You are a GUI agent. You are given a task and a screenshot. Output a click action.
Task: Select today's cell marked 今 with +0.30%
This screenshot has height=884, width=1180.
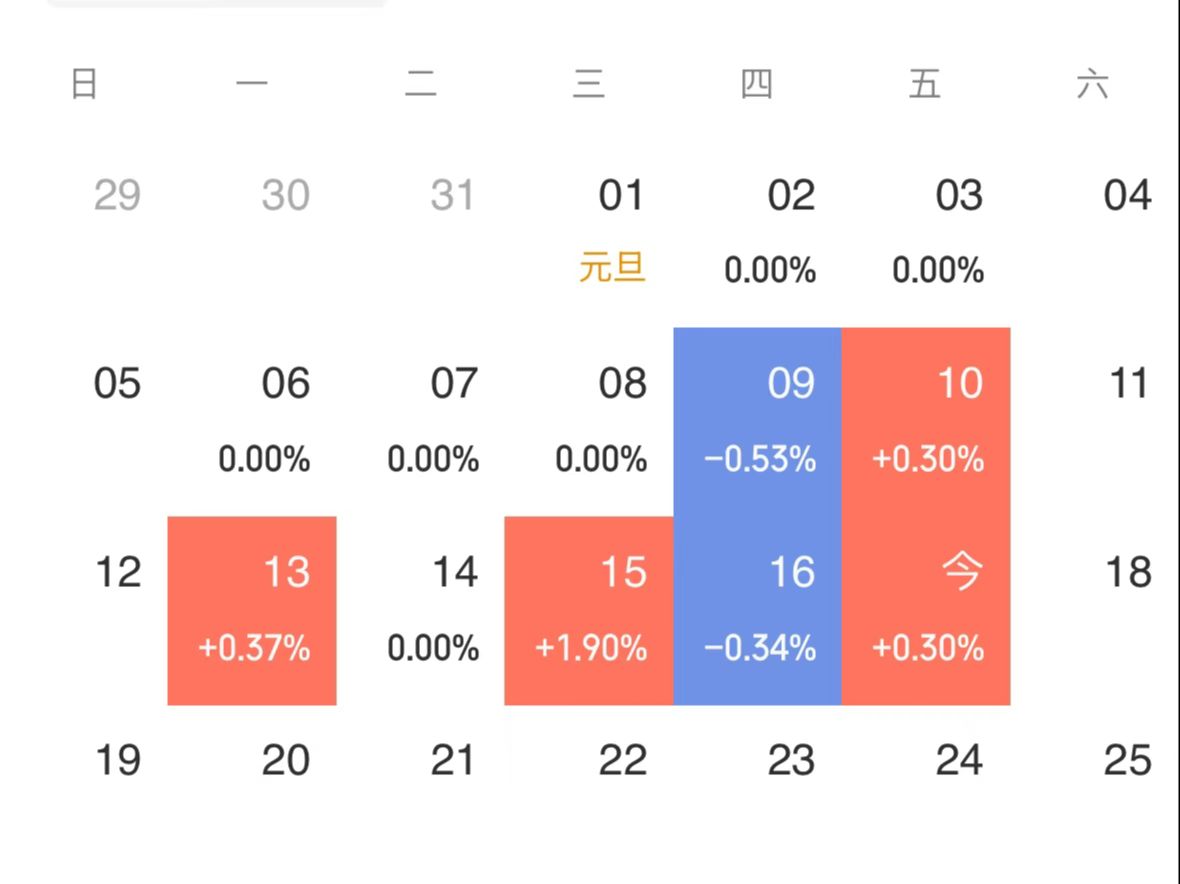926,610
